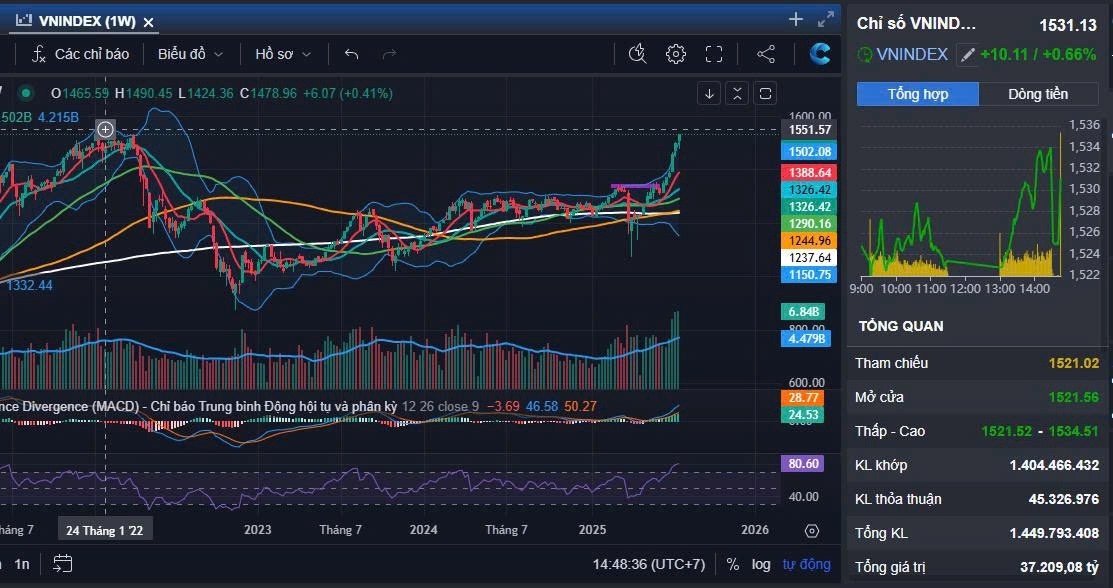Click the red 1388.64 price label

click(x=808, y=172)
